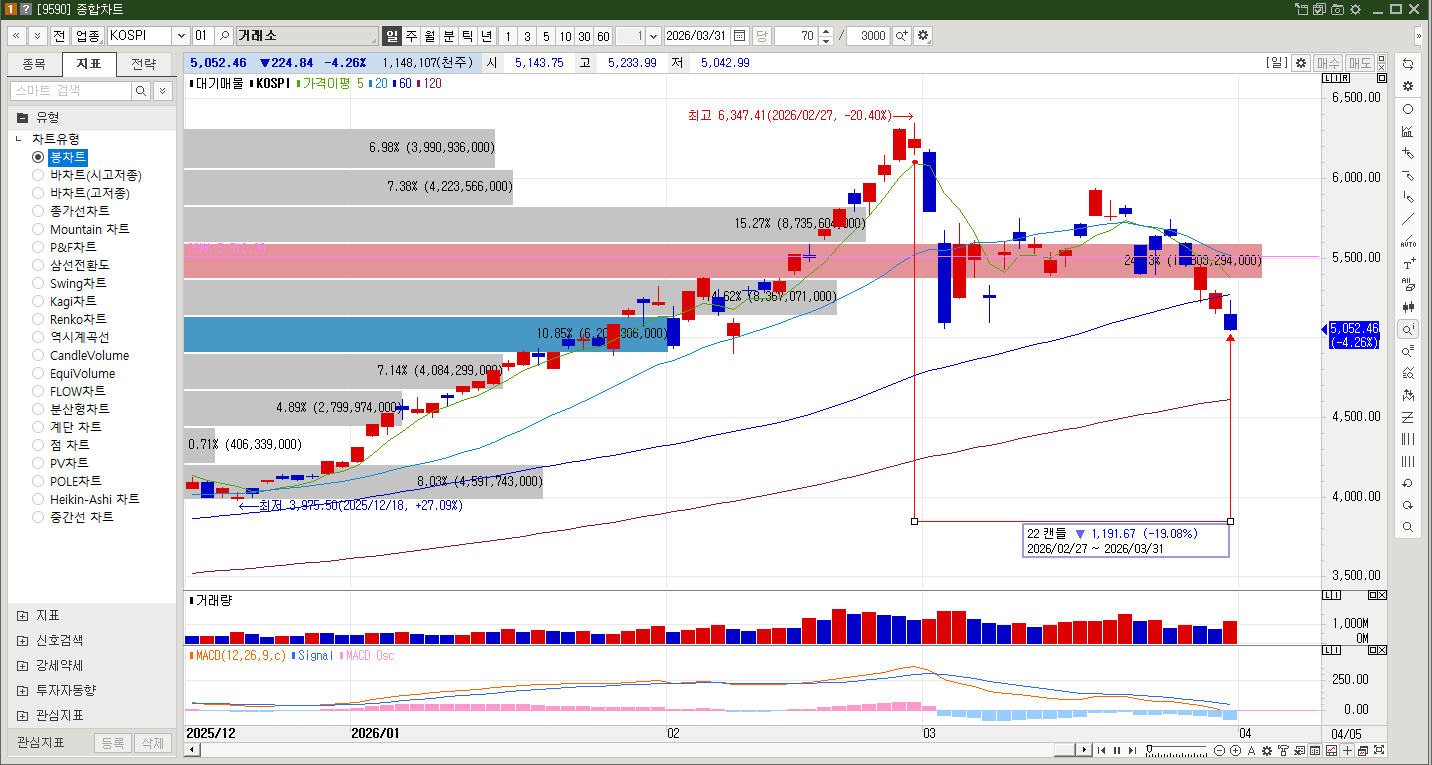1432x765 pixels.
Task: Click the screenshot camera icon in title bar
Action: click(1337, 9)
